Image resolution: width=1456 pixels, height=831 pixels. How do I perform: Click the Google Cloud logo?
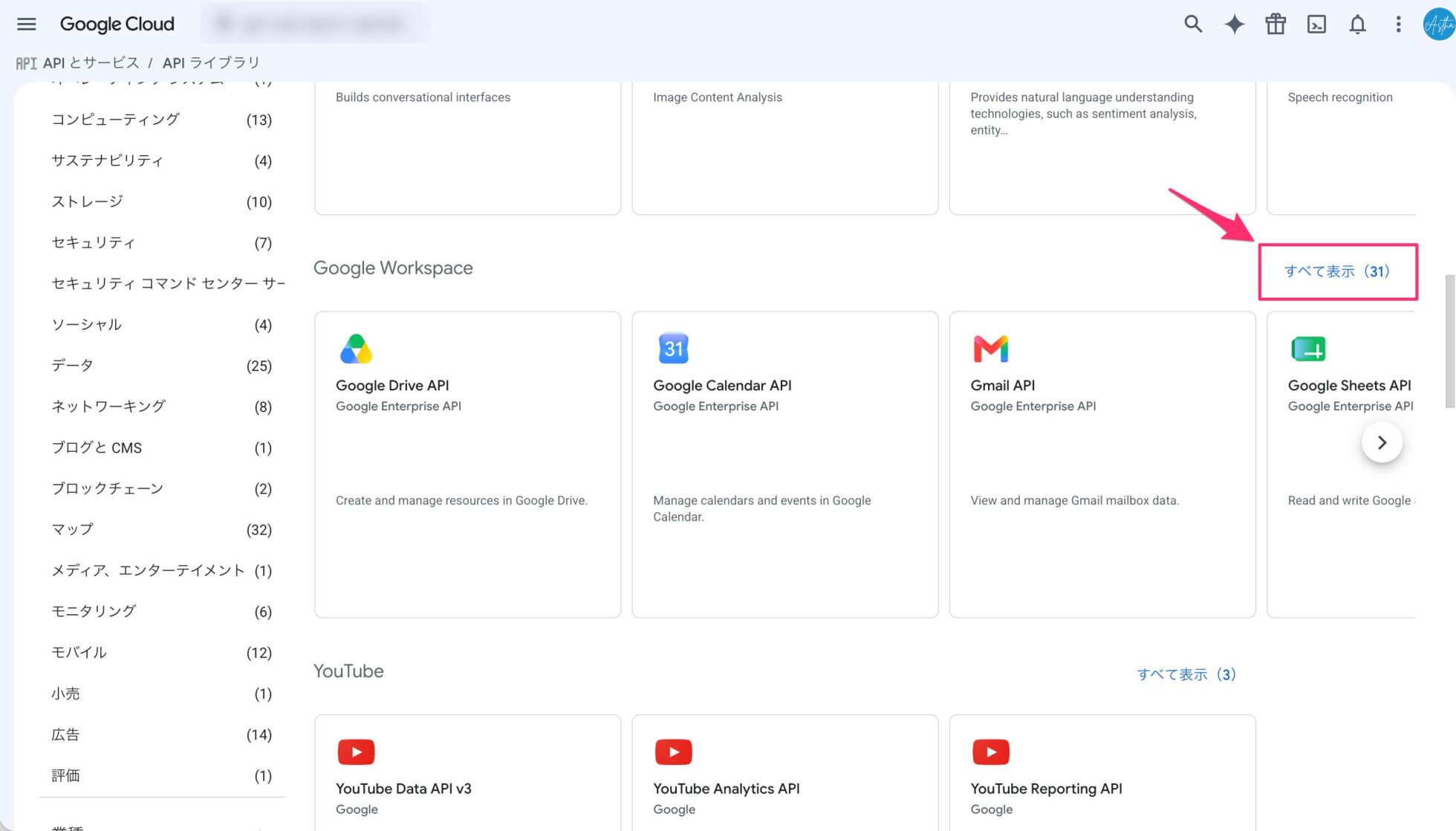coord(117,24)
